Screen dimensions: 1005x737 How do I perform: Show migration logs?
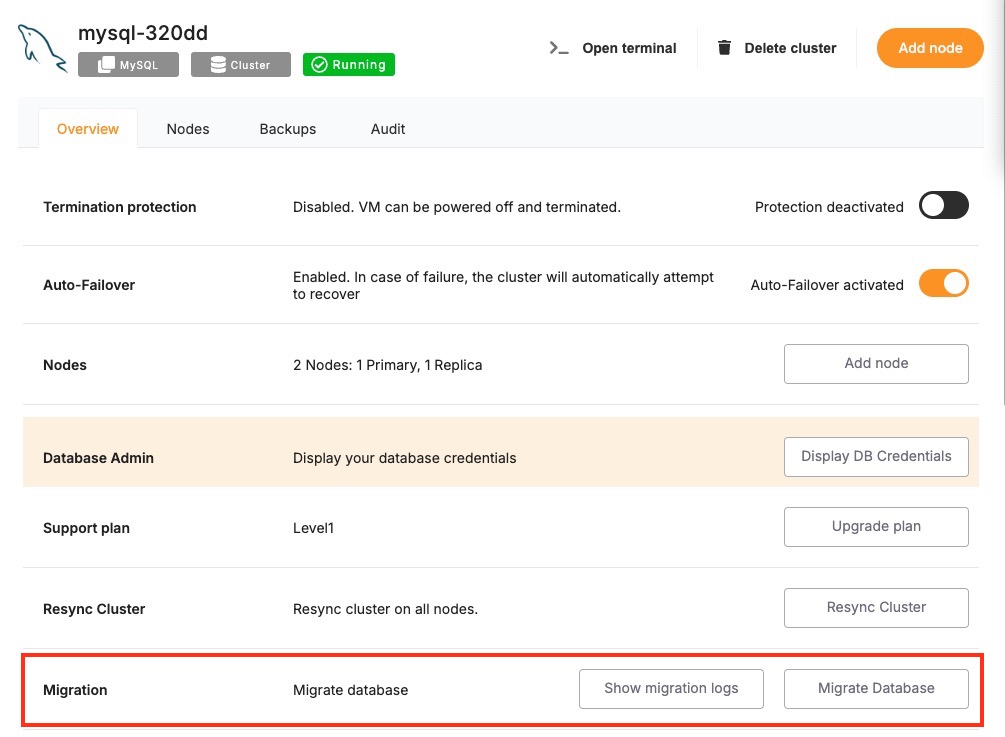pos(671,688)
